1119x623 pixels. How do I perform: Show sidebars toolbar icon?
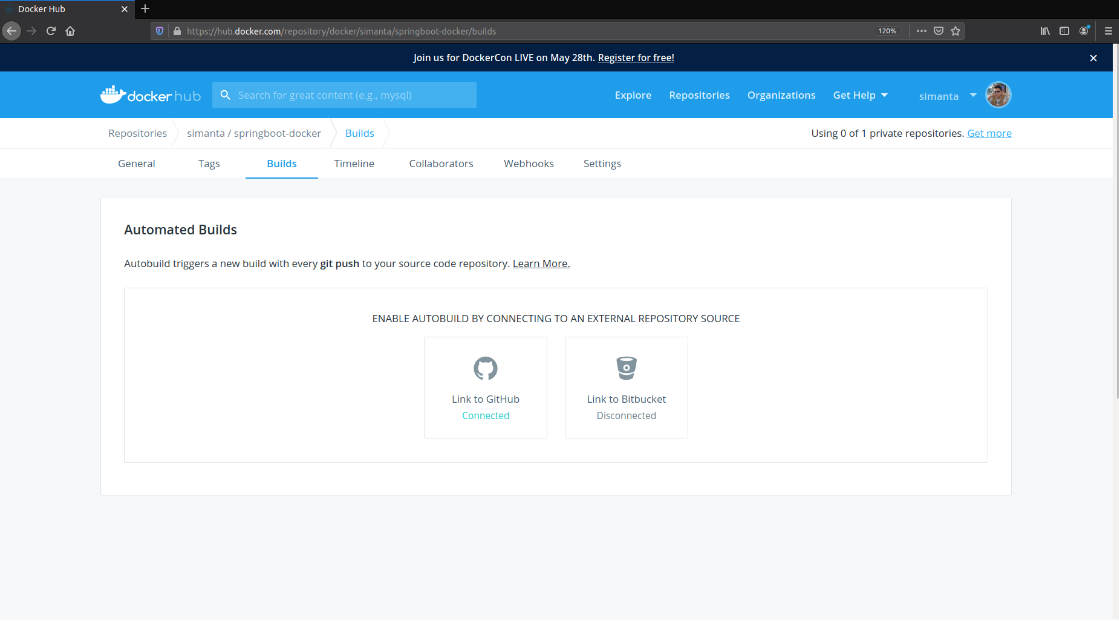(1064, 31)
